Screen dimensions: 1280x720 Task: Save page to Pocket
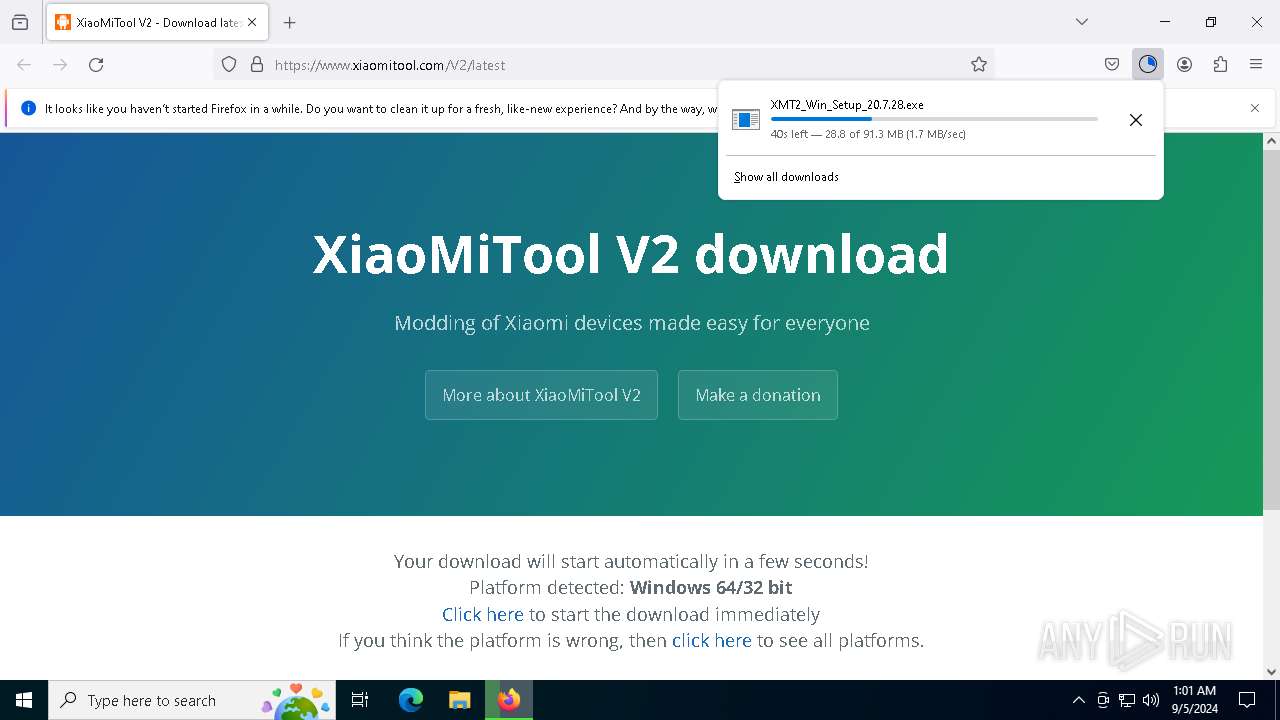coord(1112,64)
